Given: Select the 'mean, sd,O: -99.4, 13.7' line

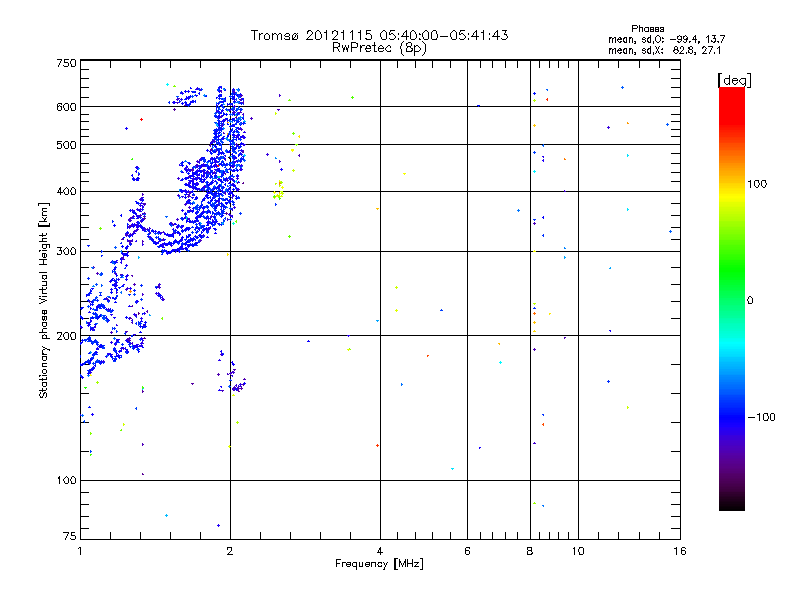Looking at the screenshot, I should click(666, 39).
